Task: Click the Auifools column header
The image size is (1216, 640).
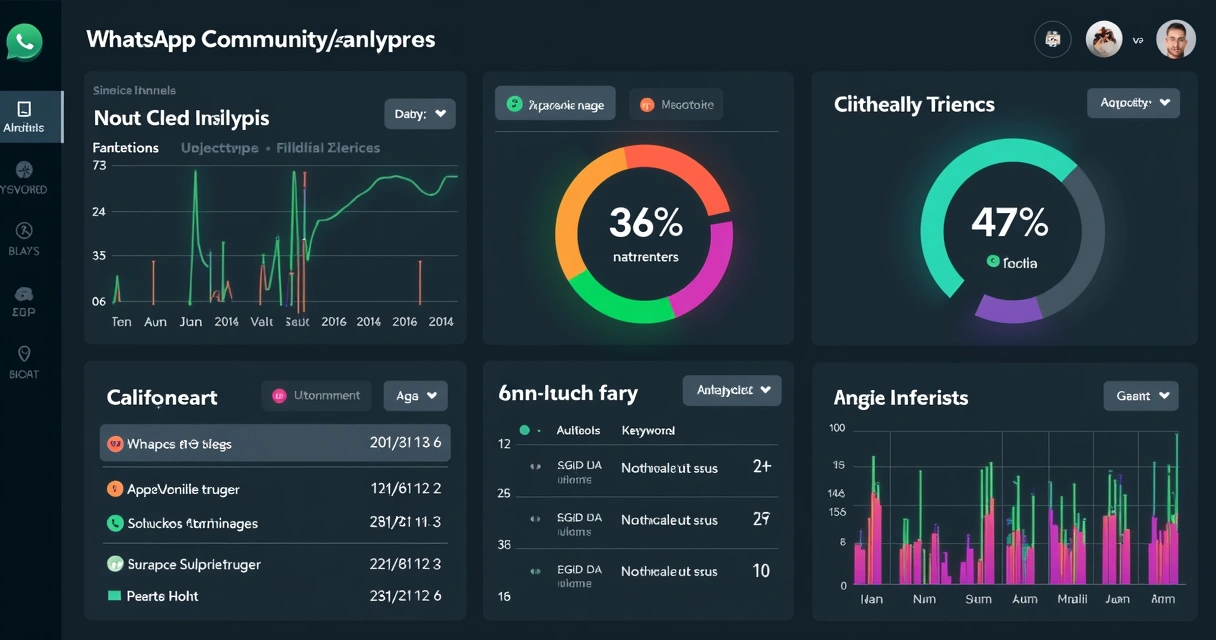Action: pos(578,430)
